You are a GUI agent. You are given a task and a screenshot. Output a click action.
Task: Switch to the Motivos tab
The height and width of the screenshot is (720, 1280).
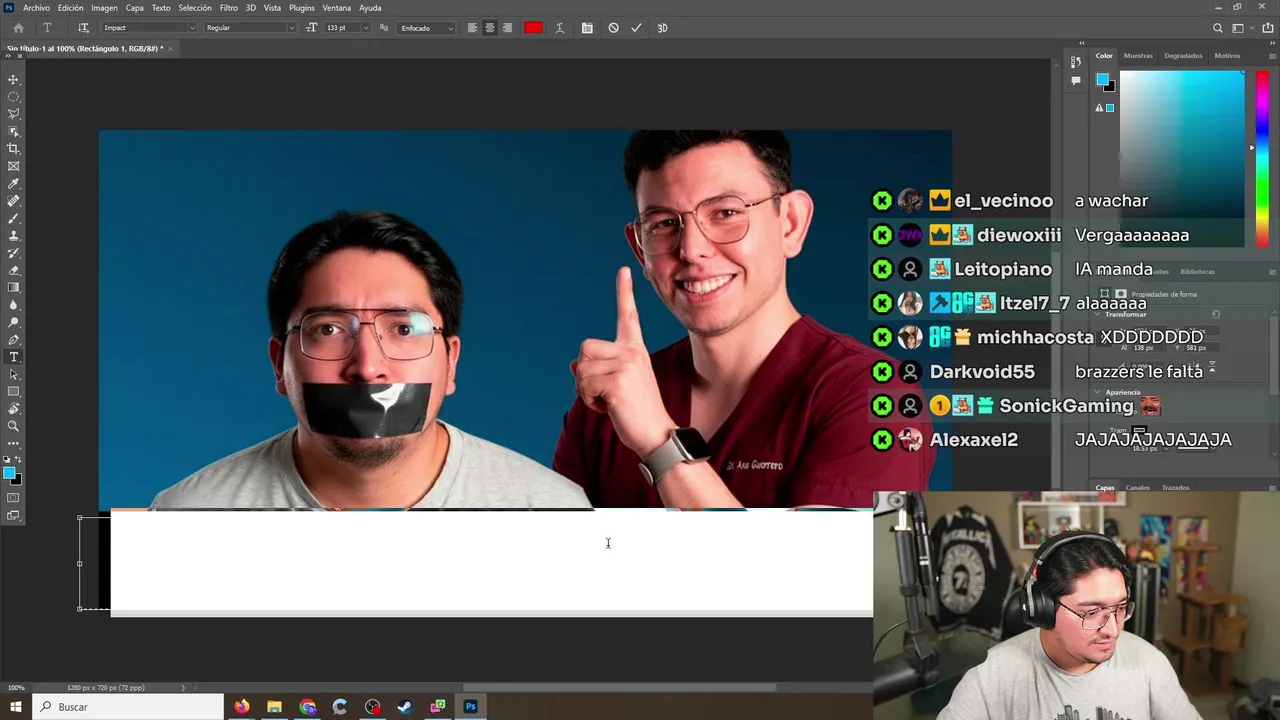pos(1227,56)
